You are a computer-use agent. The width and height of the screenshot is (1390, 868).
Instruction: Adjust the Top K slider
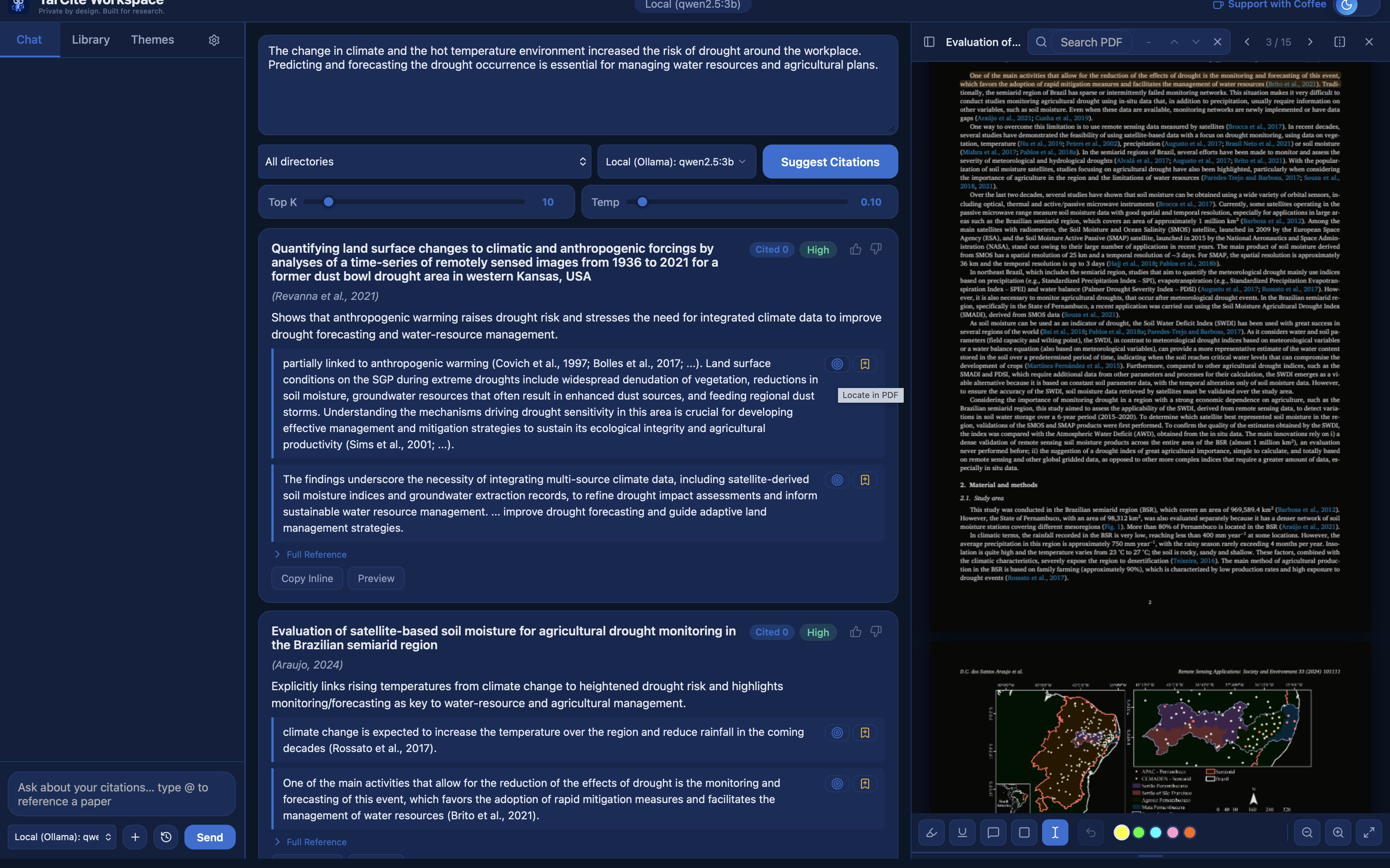pyautogui.click(x=414, y=202)
